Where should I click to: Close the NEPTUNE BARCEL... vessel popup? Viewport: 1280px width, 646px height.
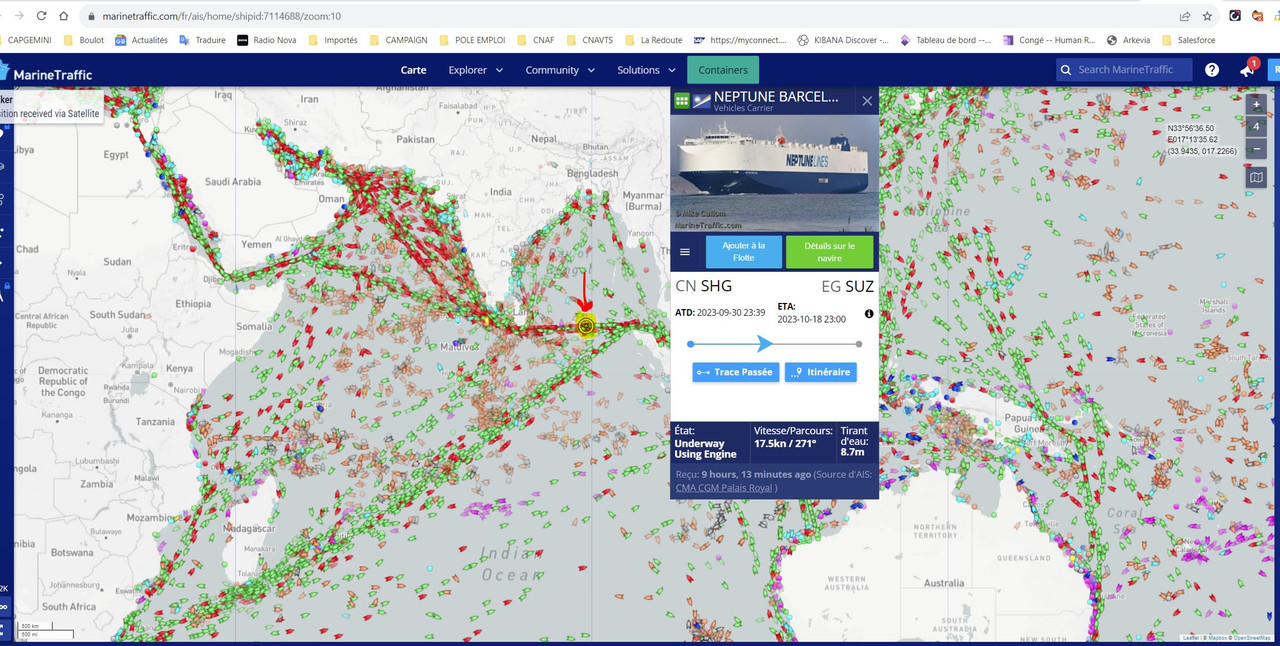tap(867, 100)
